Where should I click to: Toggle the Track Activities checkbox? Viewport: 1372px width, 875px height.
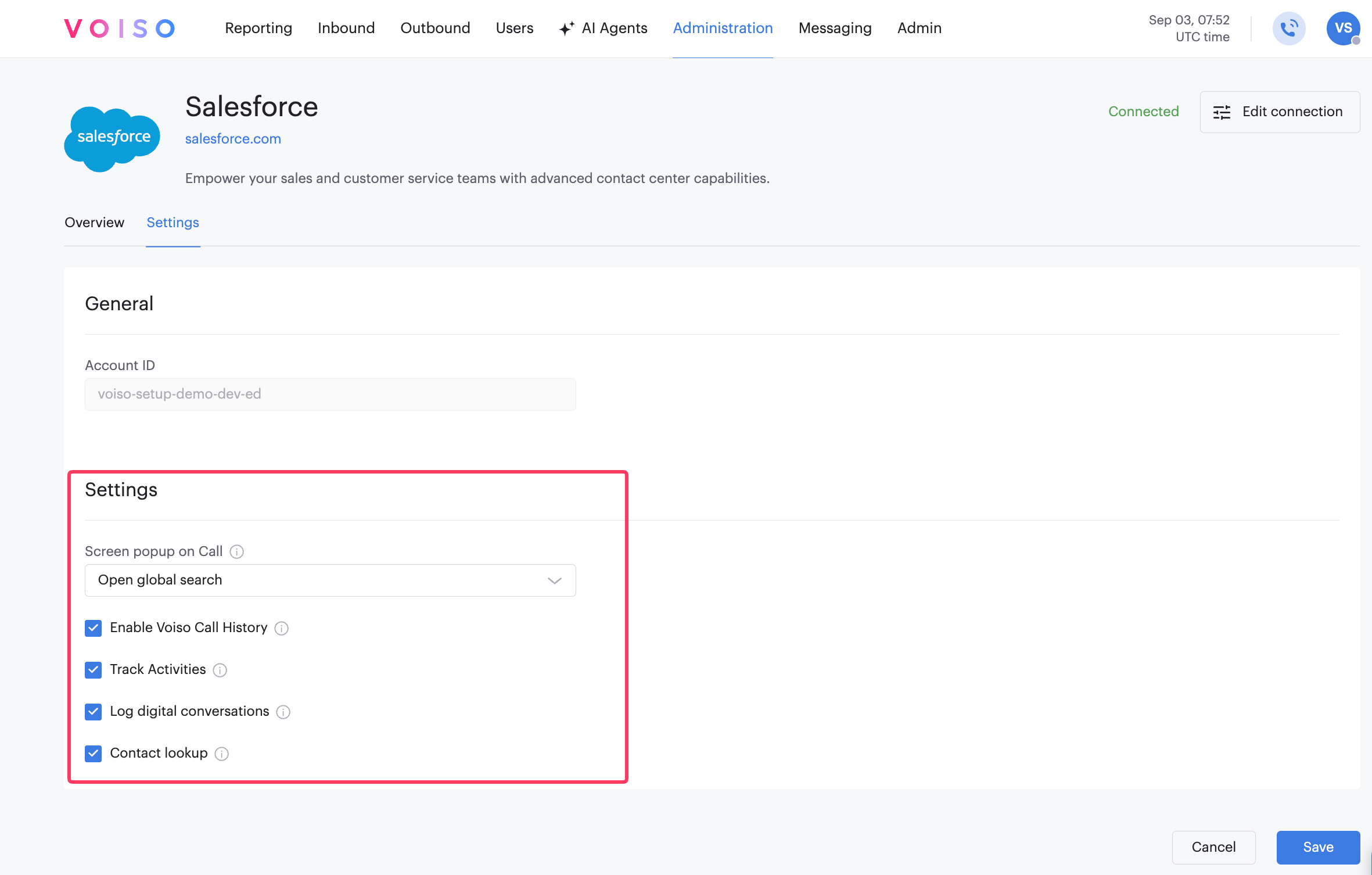(94, 670)
